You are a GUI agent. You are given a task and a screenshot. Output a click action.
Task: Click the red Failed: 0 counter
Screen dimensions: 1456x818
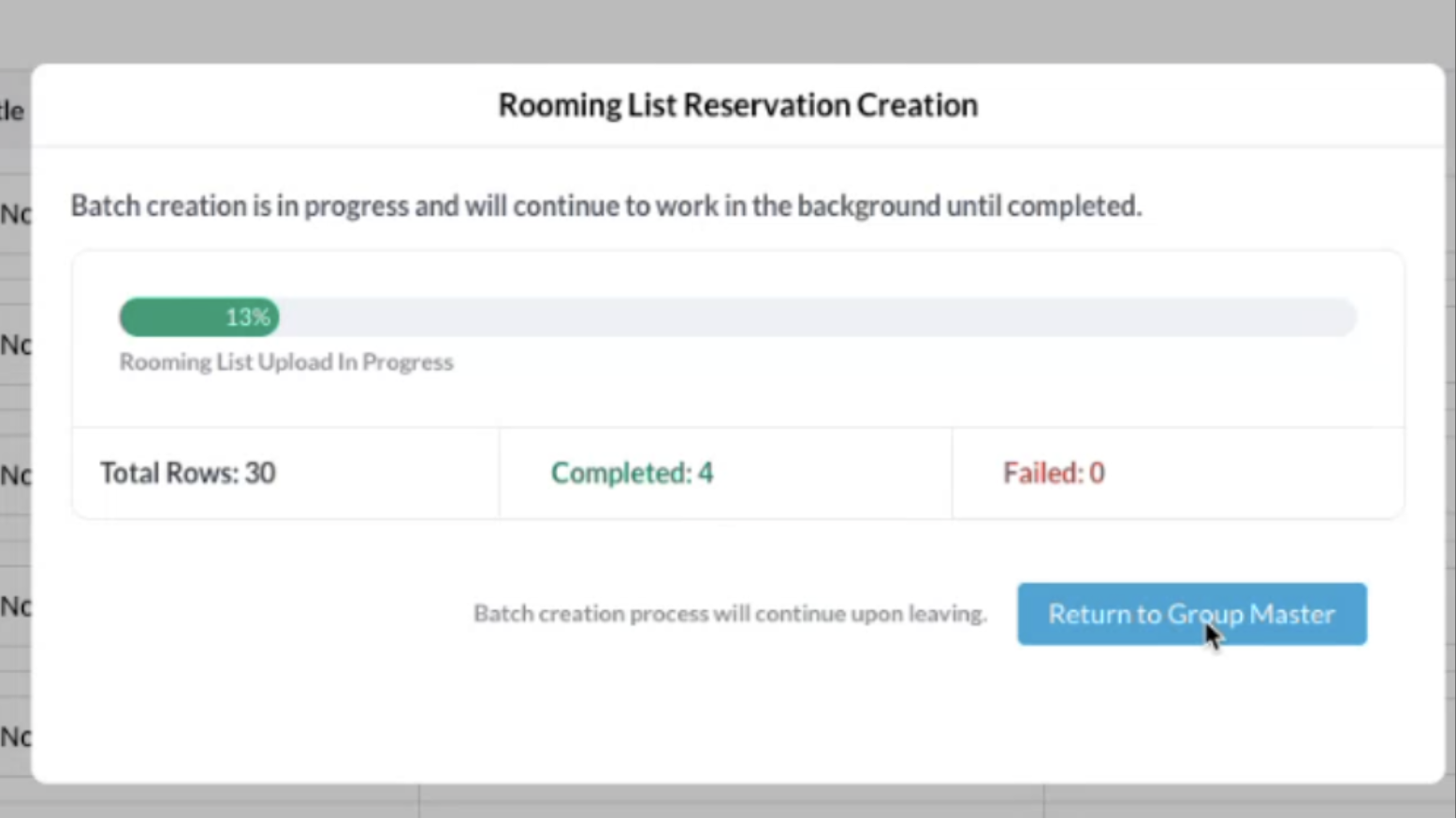1054,474
